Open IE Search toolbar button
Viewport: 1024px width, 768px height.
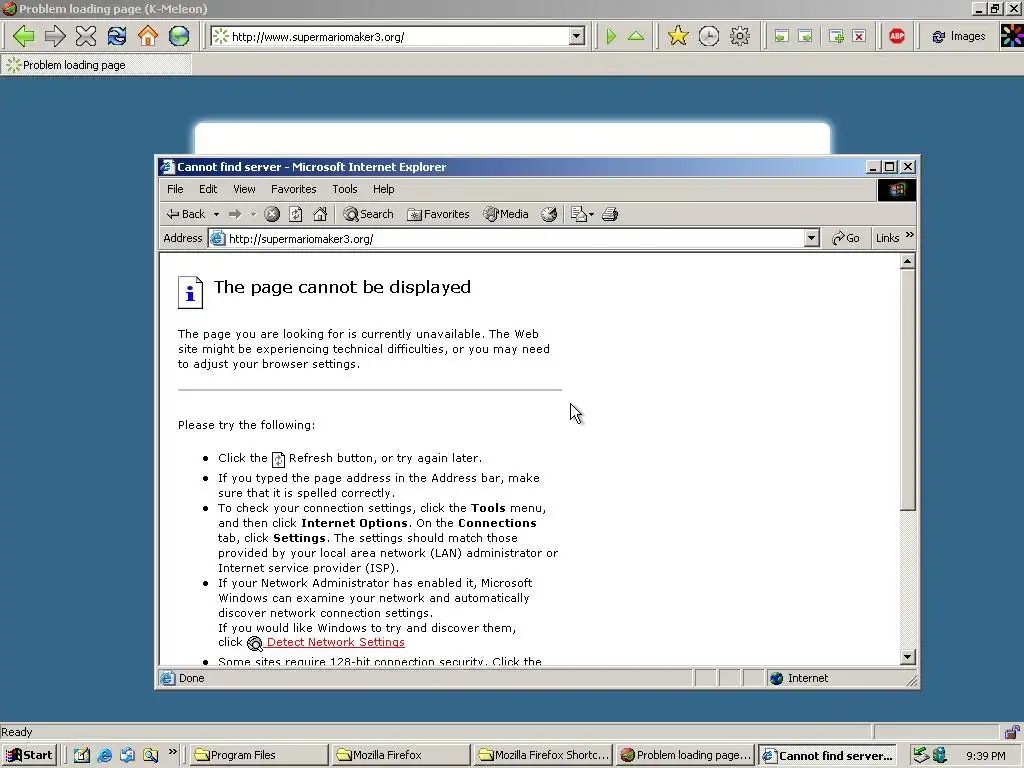coord(368,214)
